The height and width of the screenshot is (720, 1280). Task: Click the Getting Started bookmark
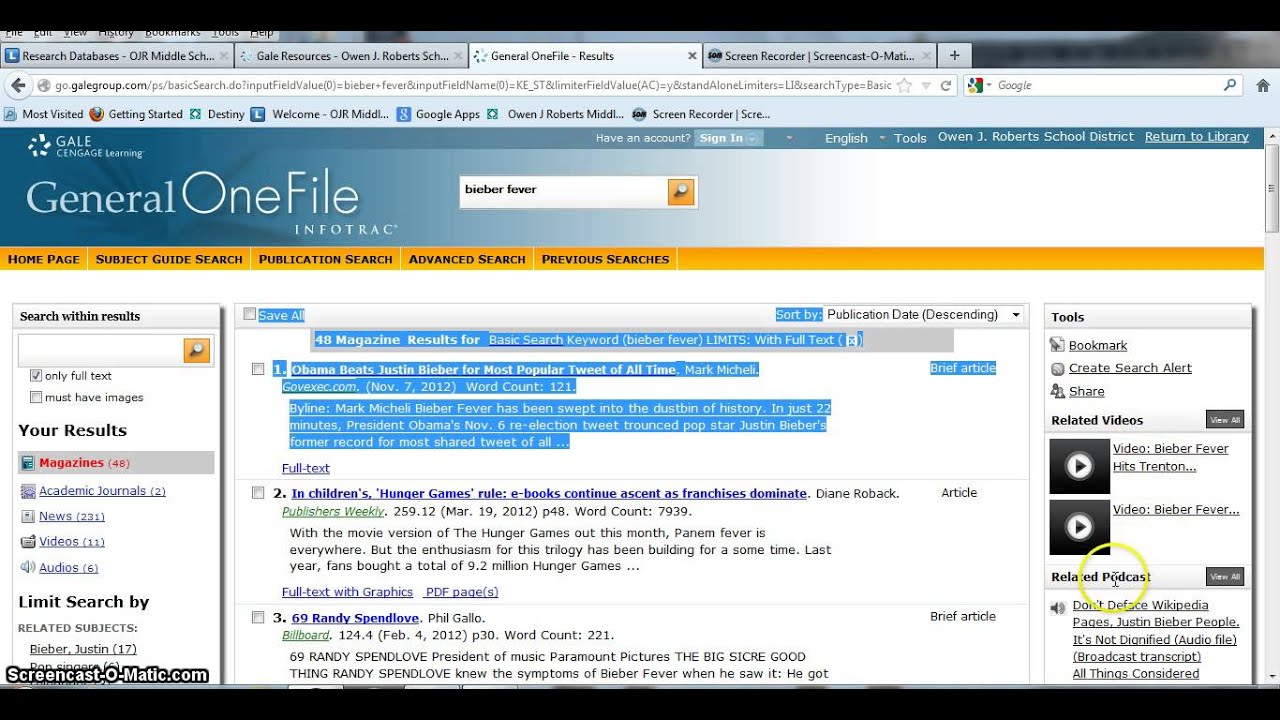[136, 114]
